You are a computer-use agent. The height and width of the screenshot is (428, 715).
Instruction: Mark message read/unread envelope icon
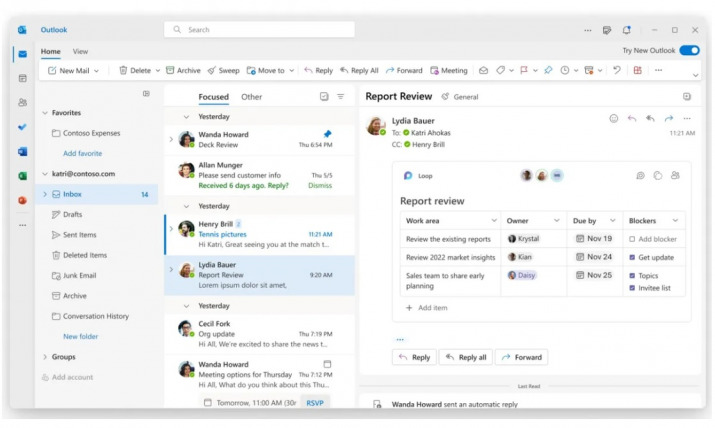(x=483, y=70)
